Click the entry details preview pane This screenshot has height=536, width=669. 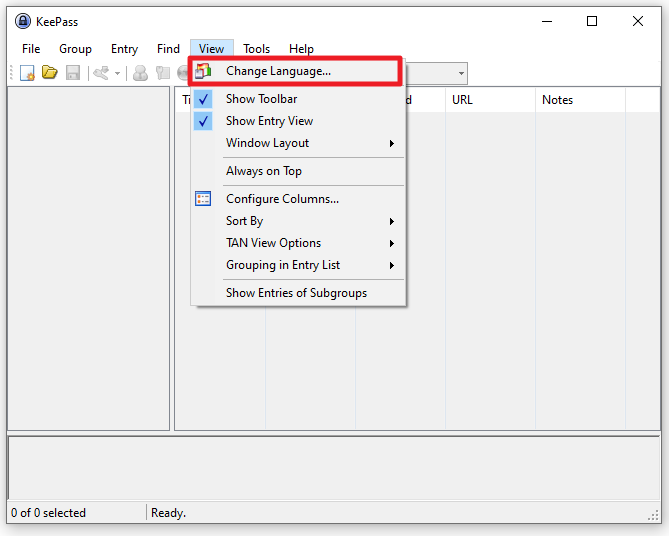[334, 468]
